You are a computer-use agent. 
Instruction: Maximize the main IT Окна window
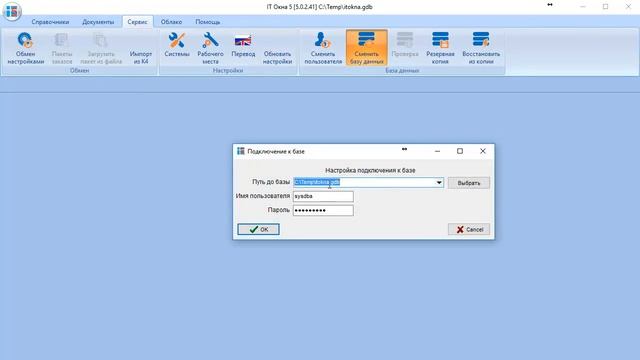tap(605, 7)
